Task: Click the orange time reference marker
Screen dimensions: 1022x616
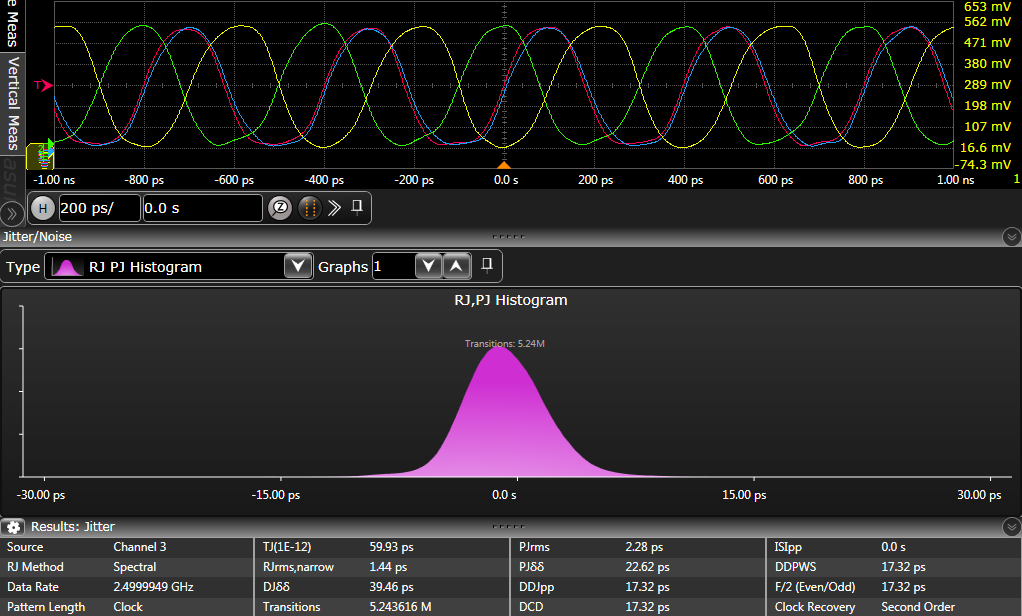Action: click(x=504, y=164)
